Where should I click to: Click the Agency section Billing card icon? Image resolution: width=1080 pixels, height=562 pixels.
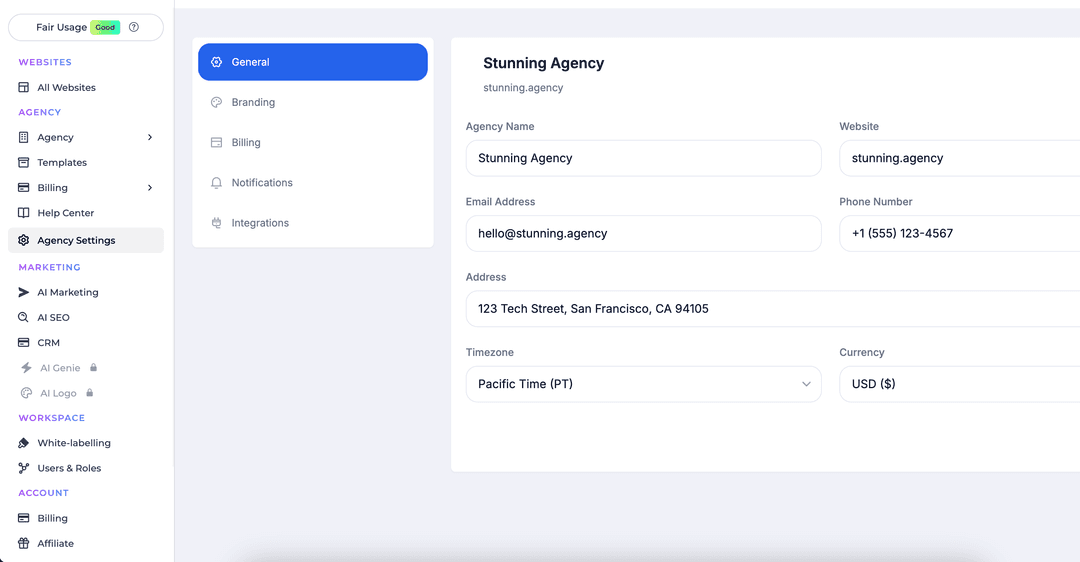pos(23,187)
